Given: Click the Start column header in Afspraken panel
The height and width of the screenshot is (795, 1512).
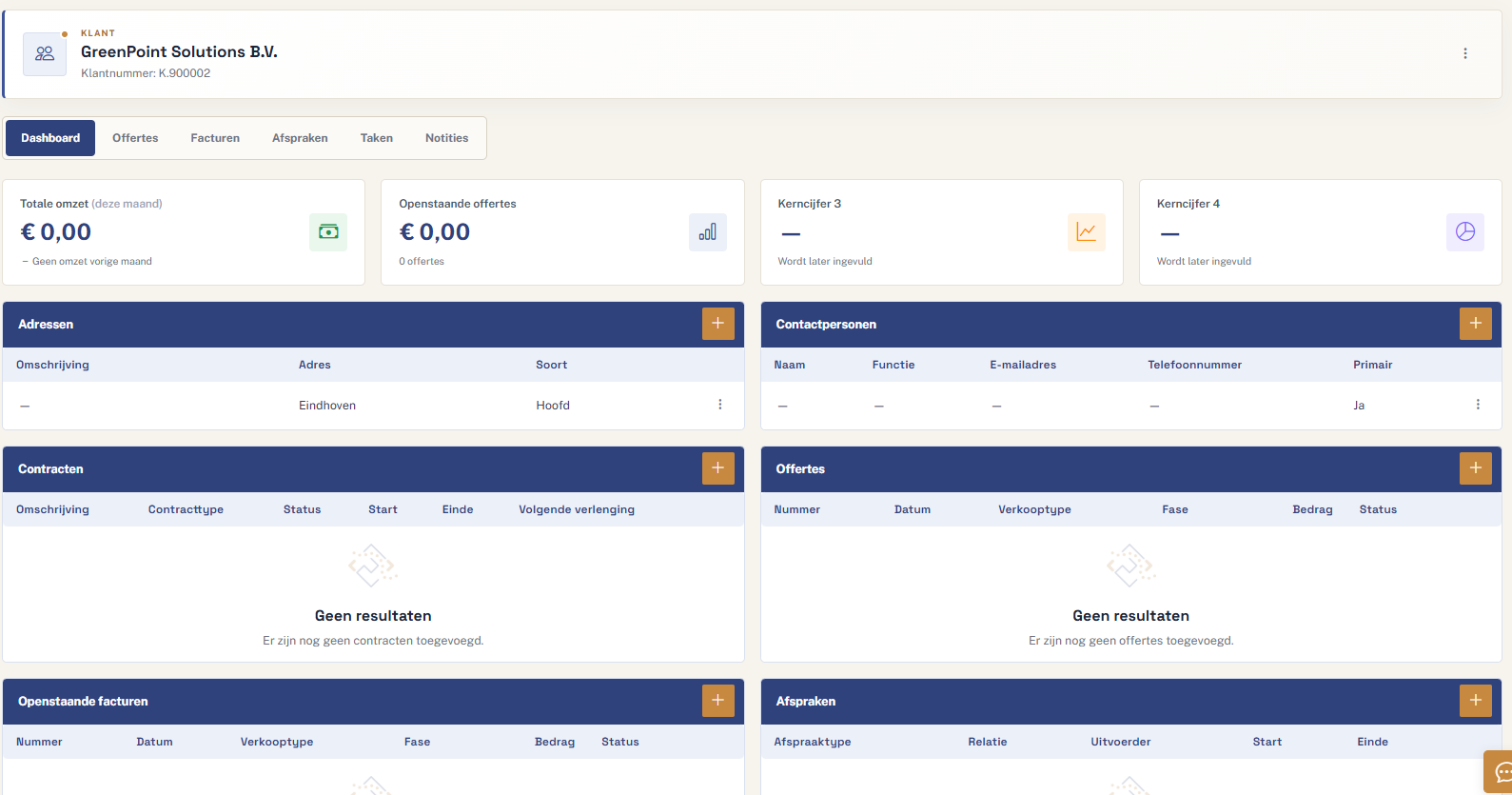Looking at the screenshot, I should (1267, 742).
